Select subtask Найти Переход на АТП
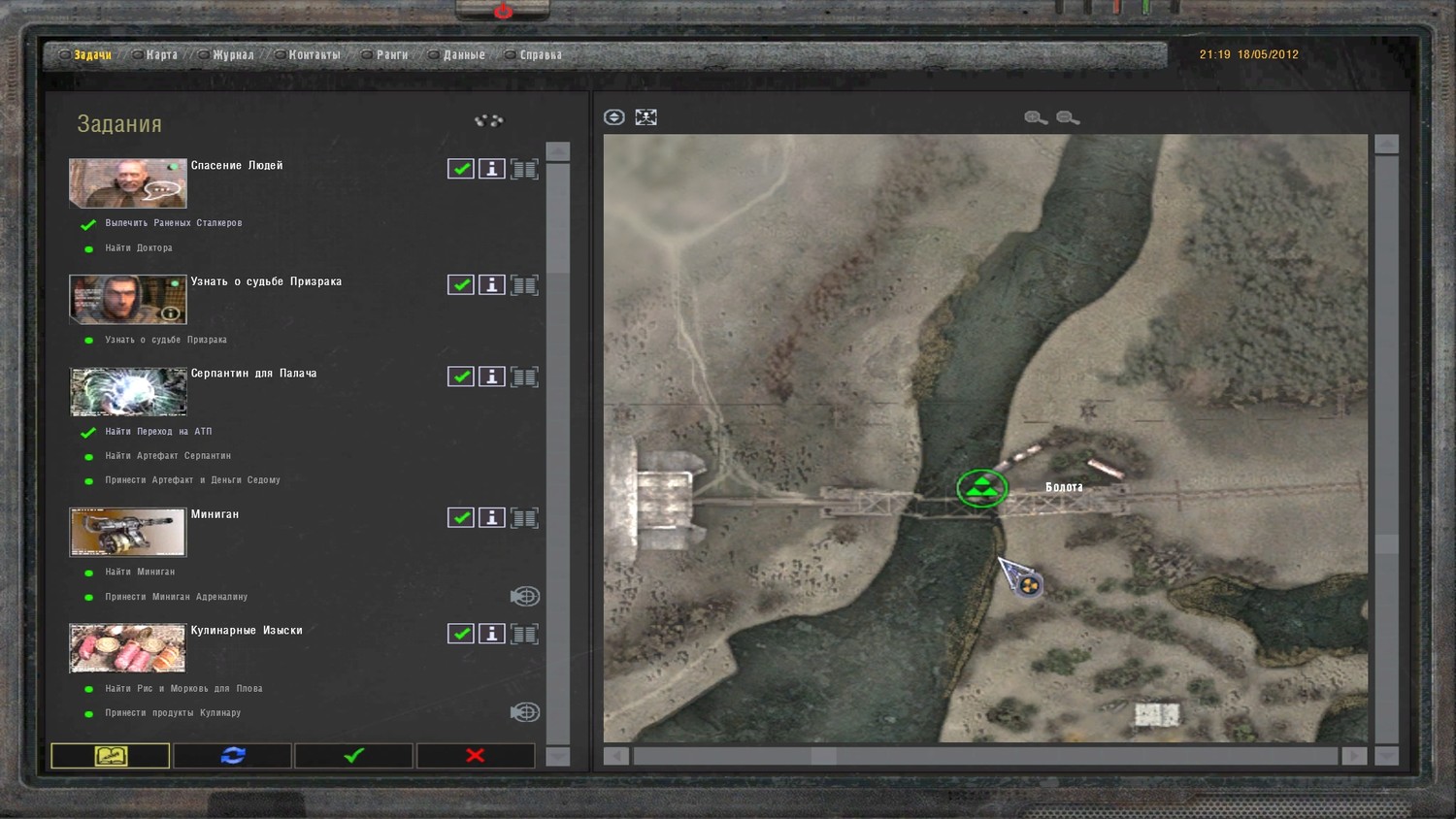 158,432
